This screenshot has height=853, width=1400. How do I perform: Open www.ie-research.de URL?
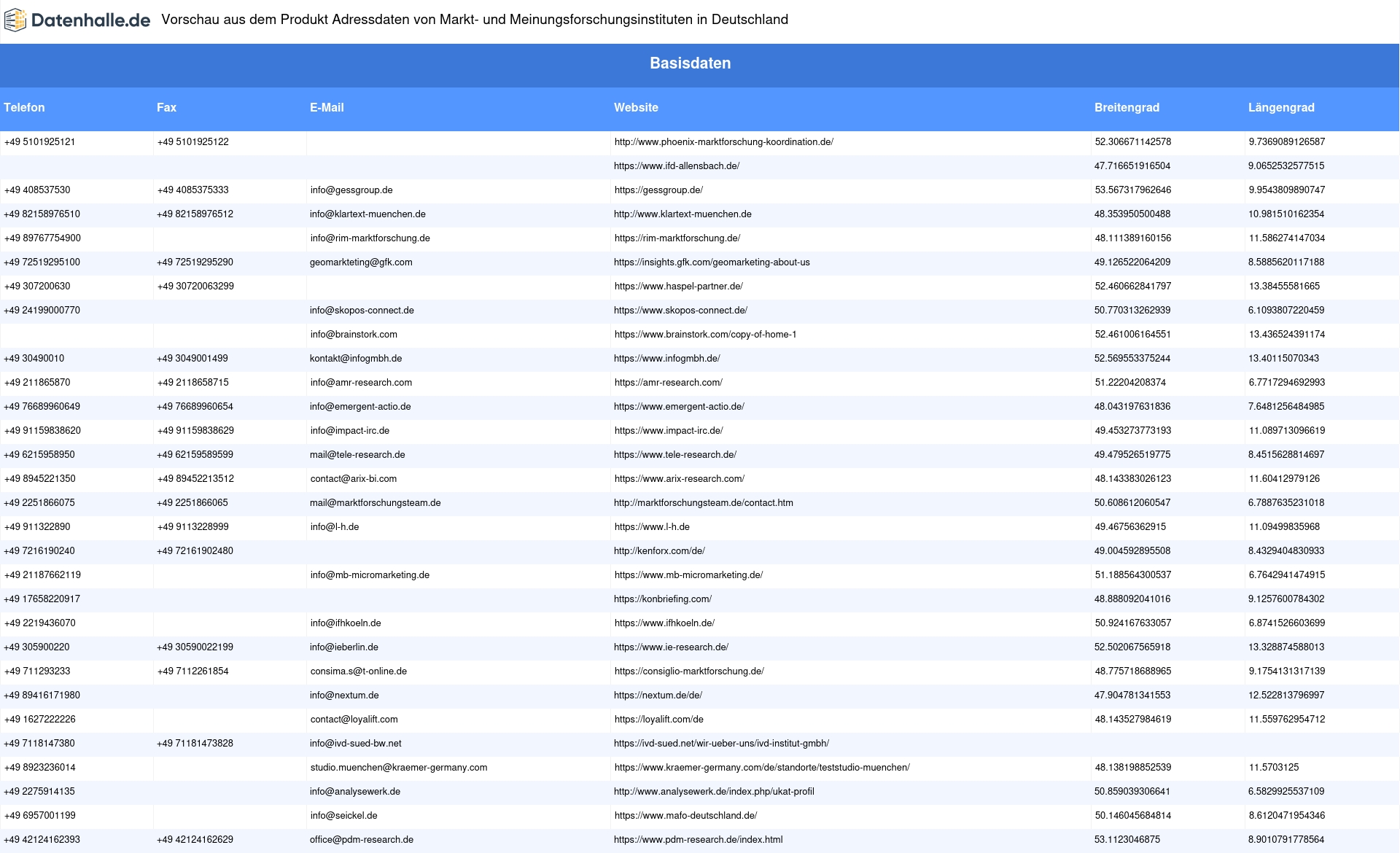point(671,647)
